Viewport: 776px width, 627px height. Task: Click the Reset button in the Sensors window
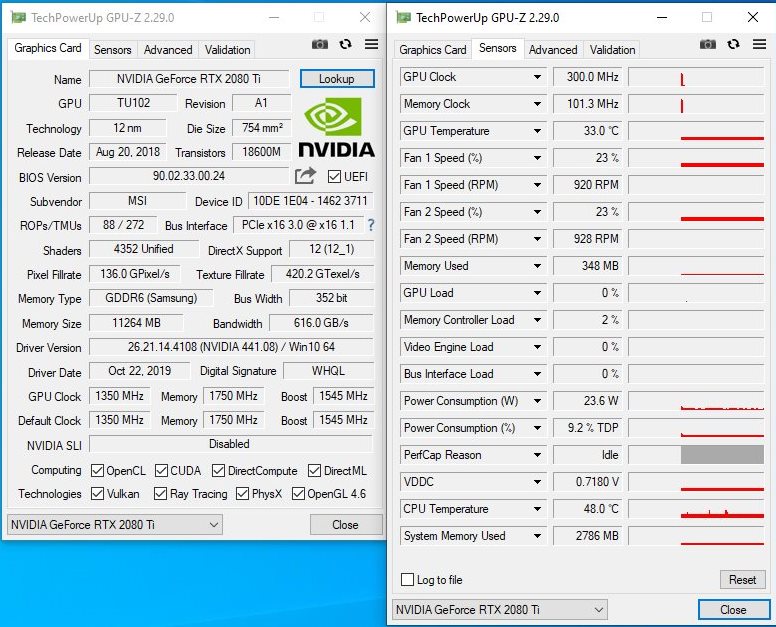[x=742, y=579]
